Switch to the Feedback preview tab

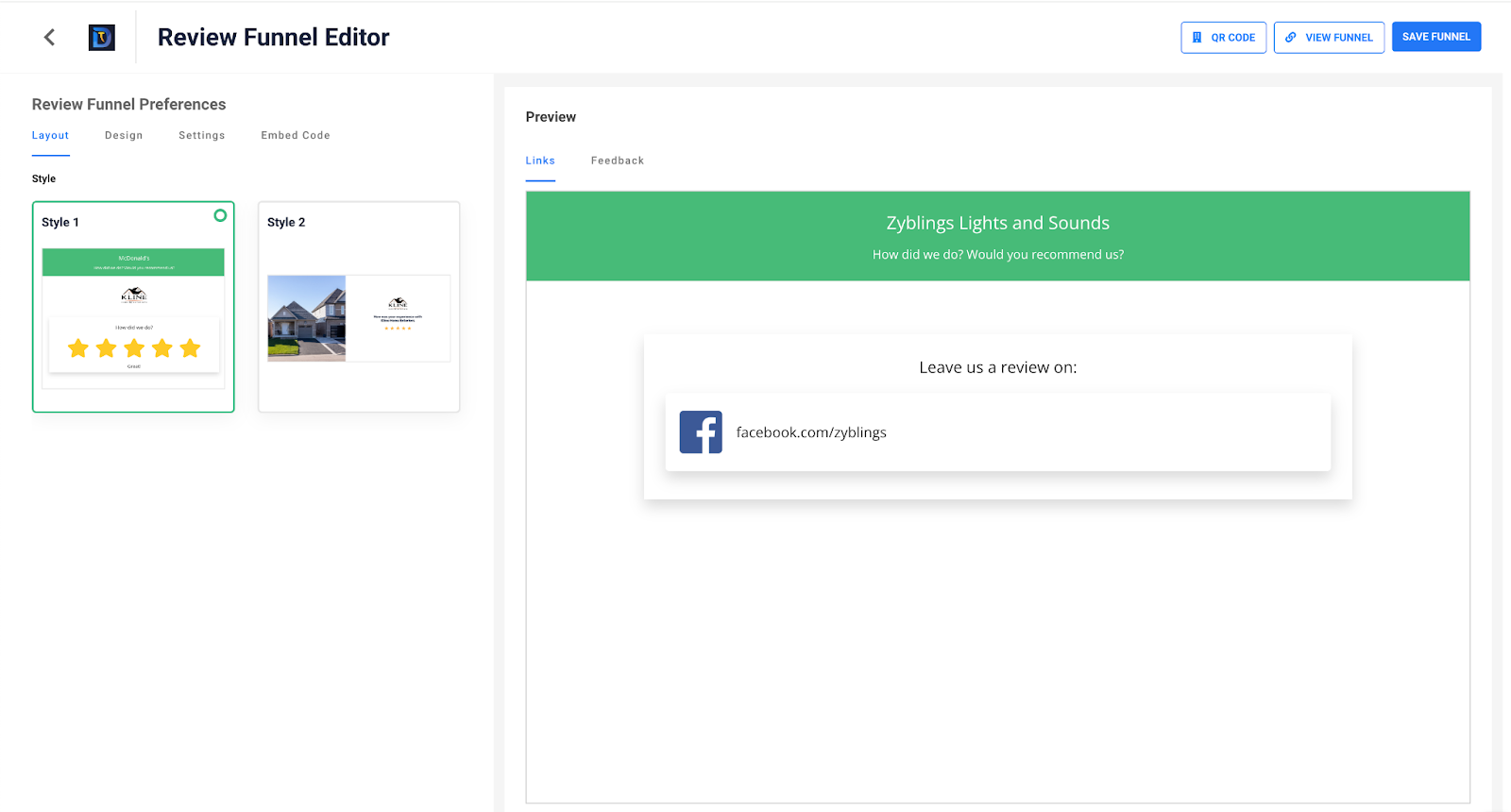click(x=618, y=161)
